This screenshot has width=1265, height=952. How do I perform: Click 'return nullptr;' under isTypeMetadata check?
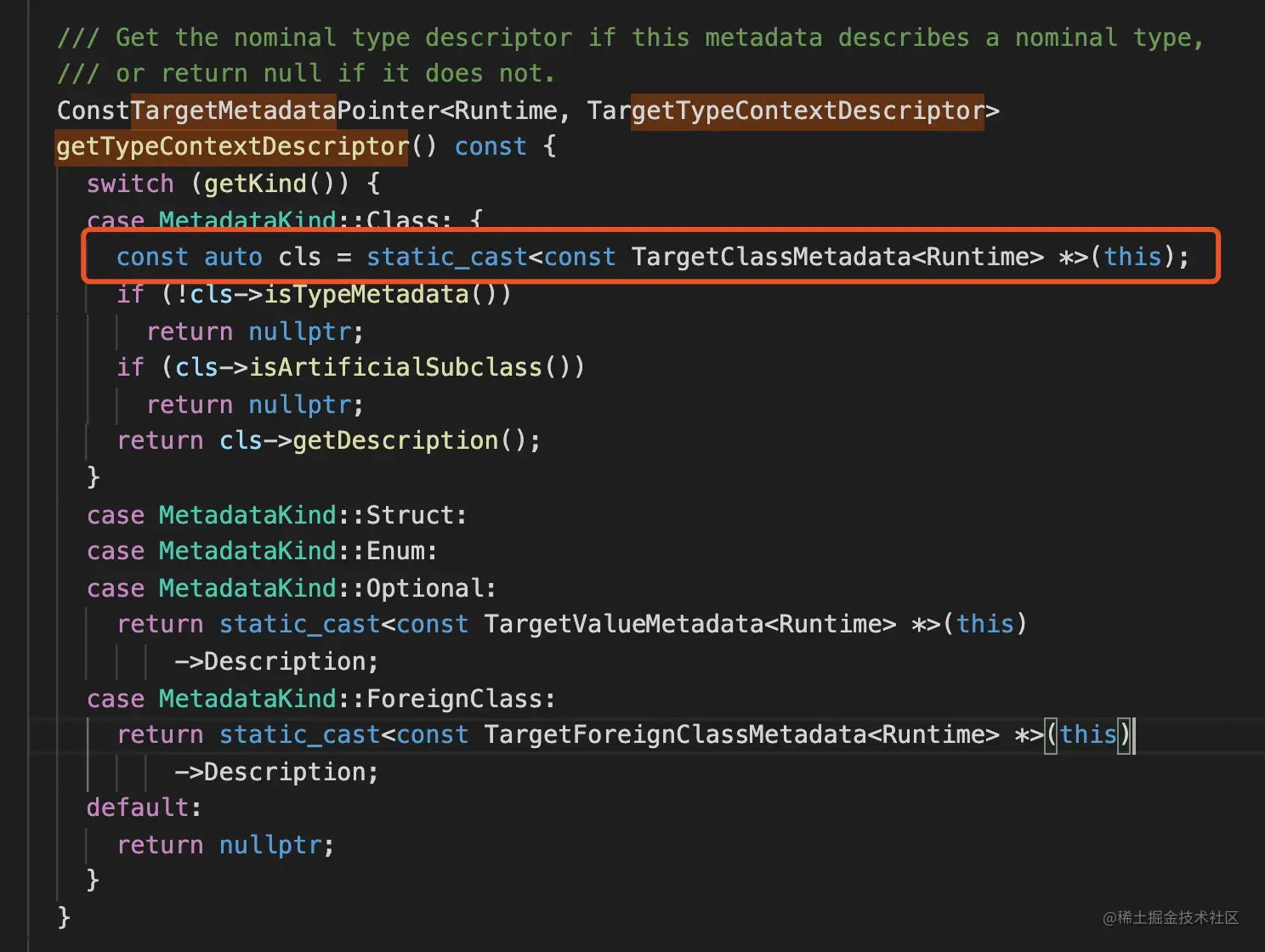click(255, 331)
